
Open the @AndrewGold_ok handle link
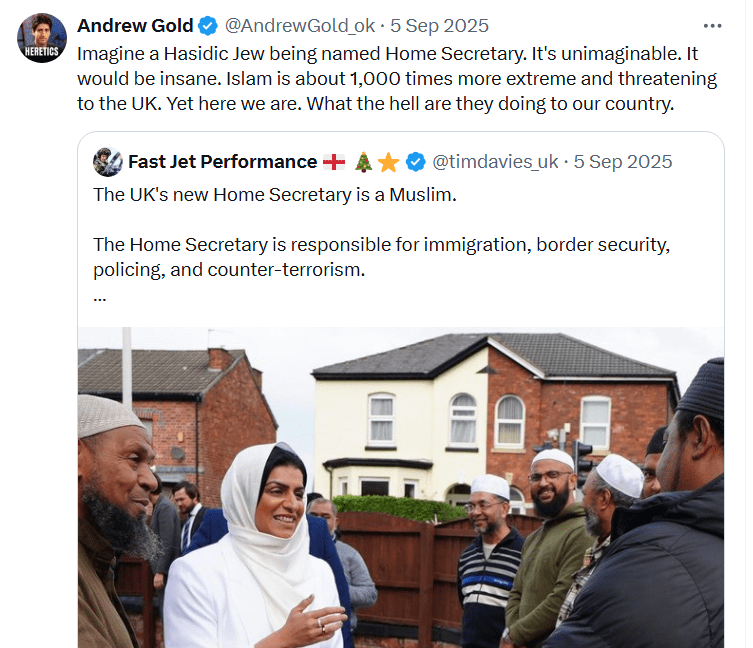coord(300,26)
